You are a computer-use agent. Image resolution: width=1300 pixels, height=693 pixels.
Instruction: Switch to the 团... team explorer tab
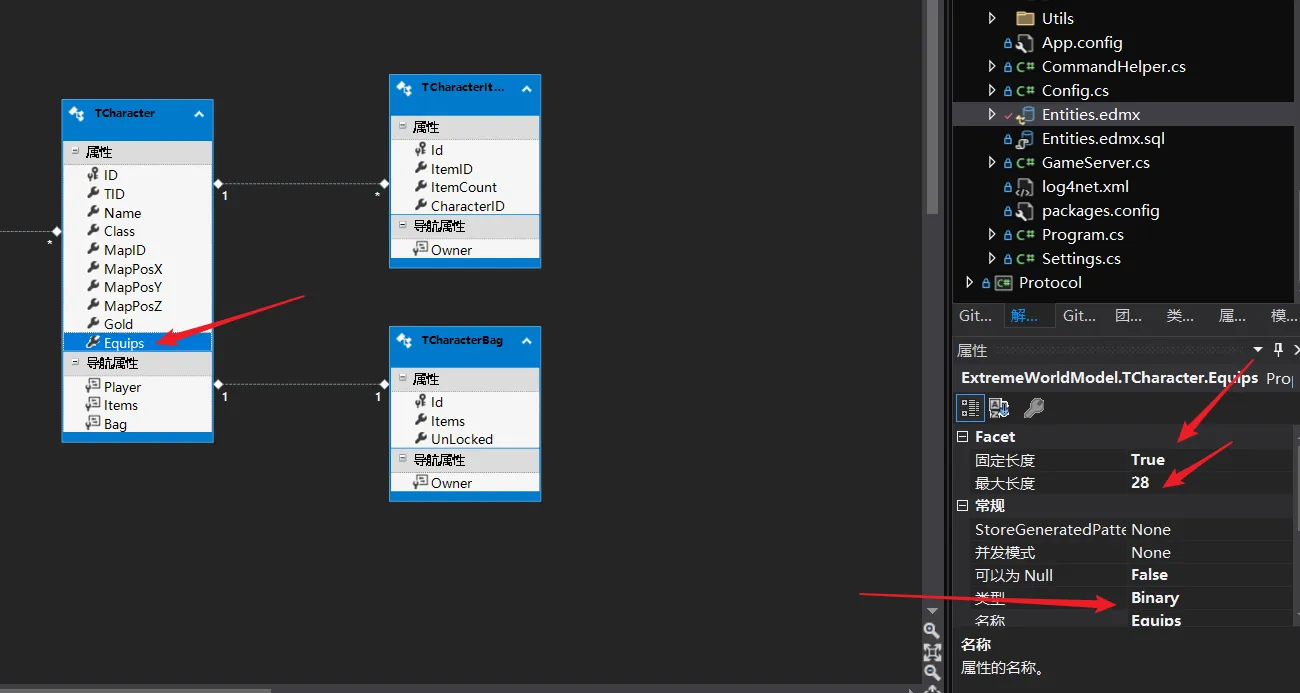(1128, 315)
